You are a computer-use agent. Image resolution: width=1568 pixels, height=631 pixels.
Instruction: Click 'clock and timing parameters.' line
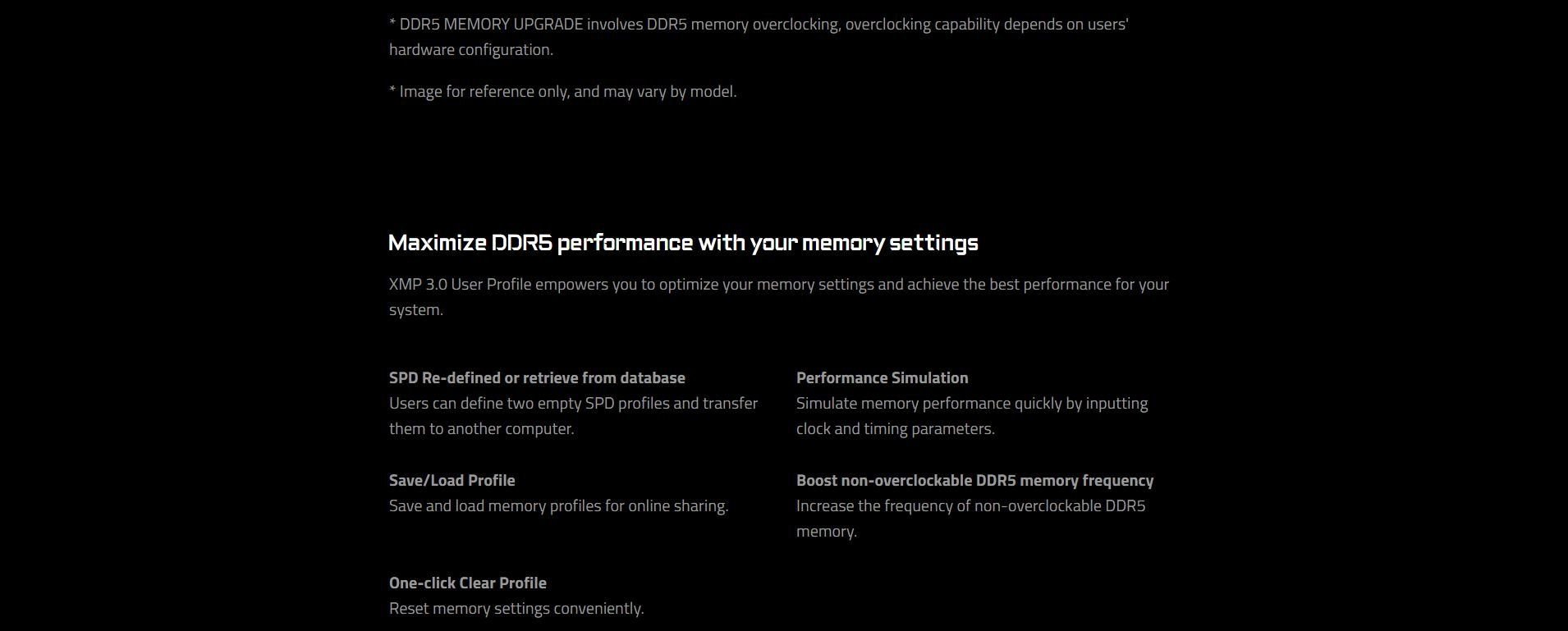[896, 428]
